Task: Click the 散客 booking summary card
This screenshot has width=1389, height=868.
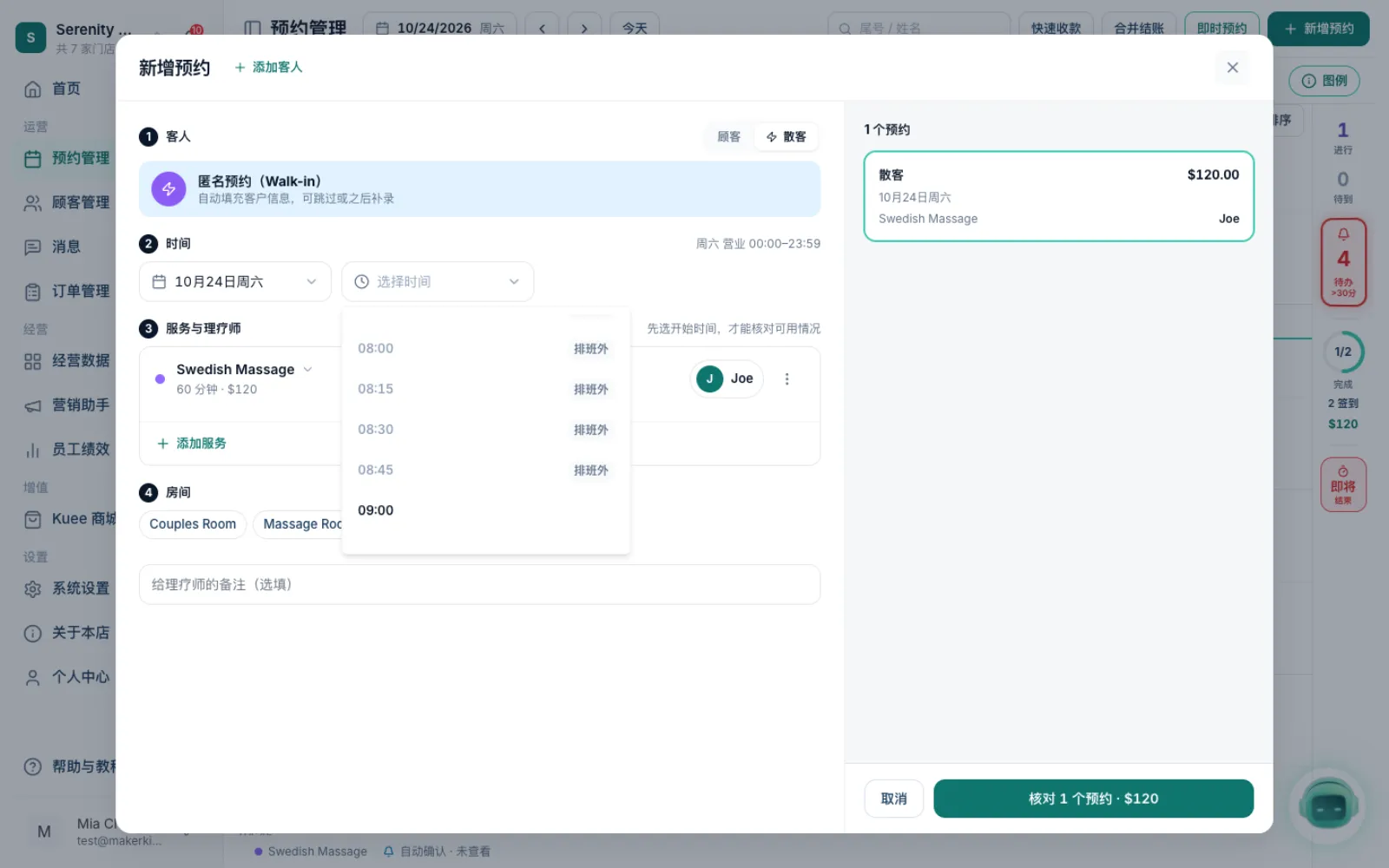Action: click(x=1058, y=196)
